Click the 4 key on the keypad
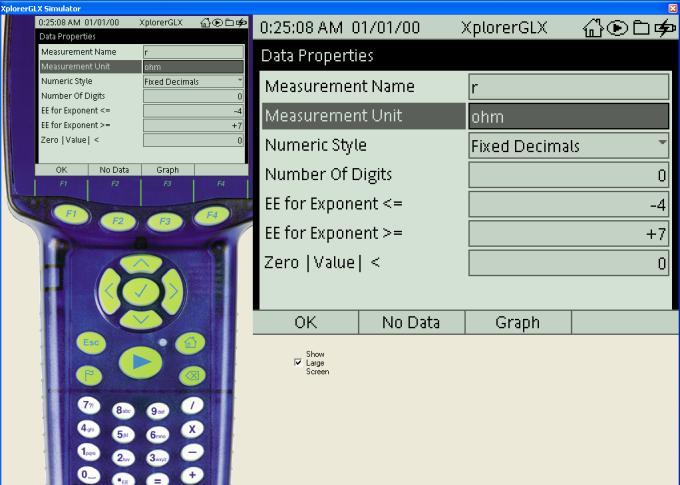 [88, 429]
